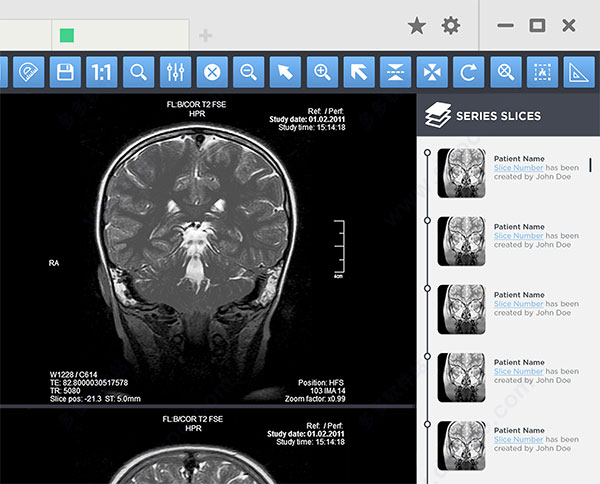Click the circled X cancel icon
This screenshot has height=484, width=600.
coord(212,72)
